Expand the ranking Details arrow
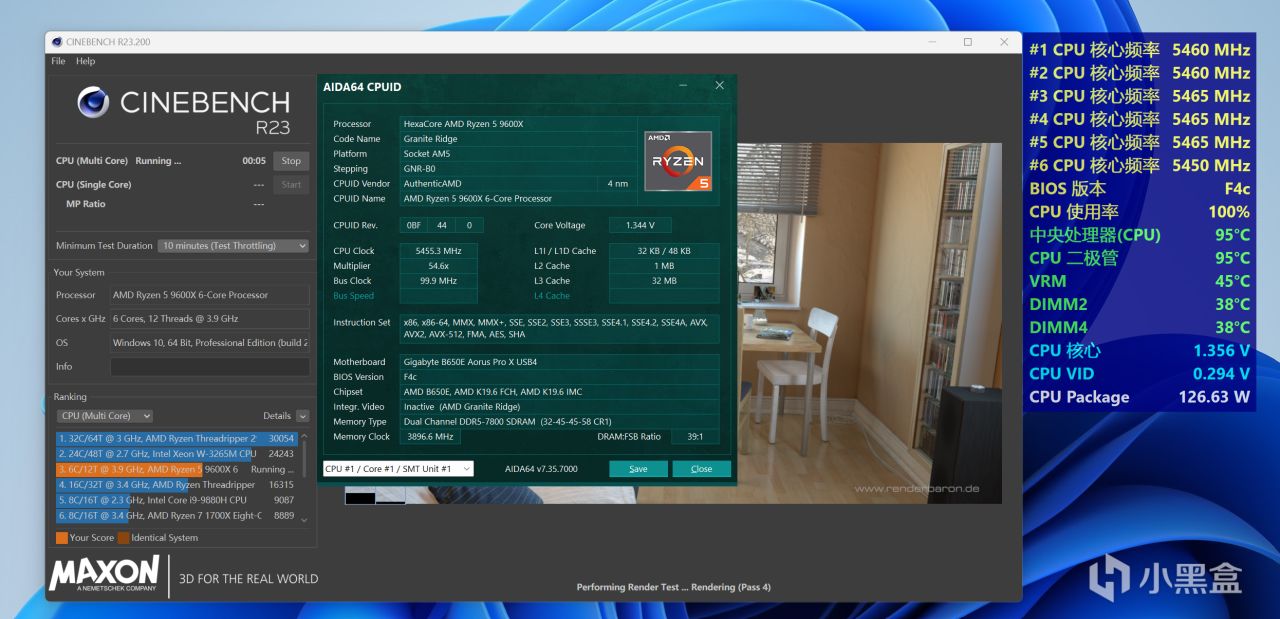The height and width of the screenshot is (619, 1280). coord(302,416)
